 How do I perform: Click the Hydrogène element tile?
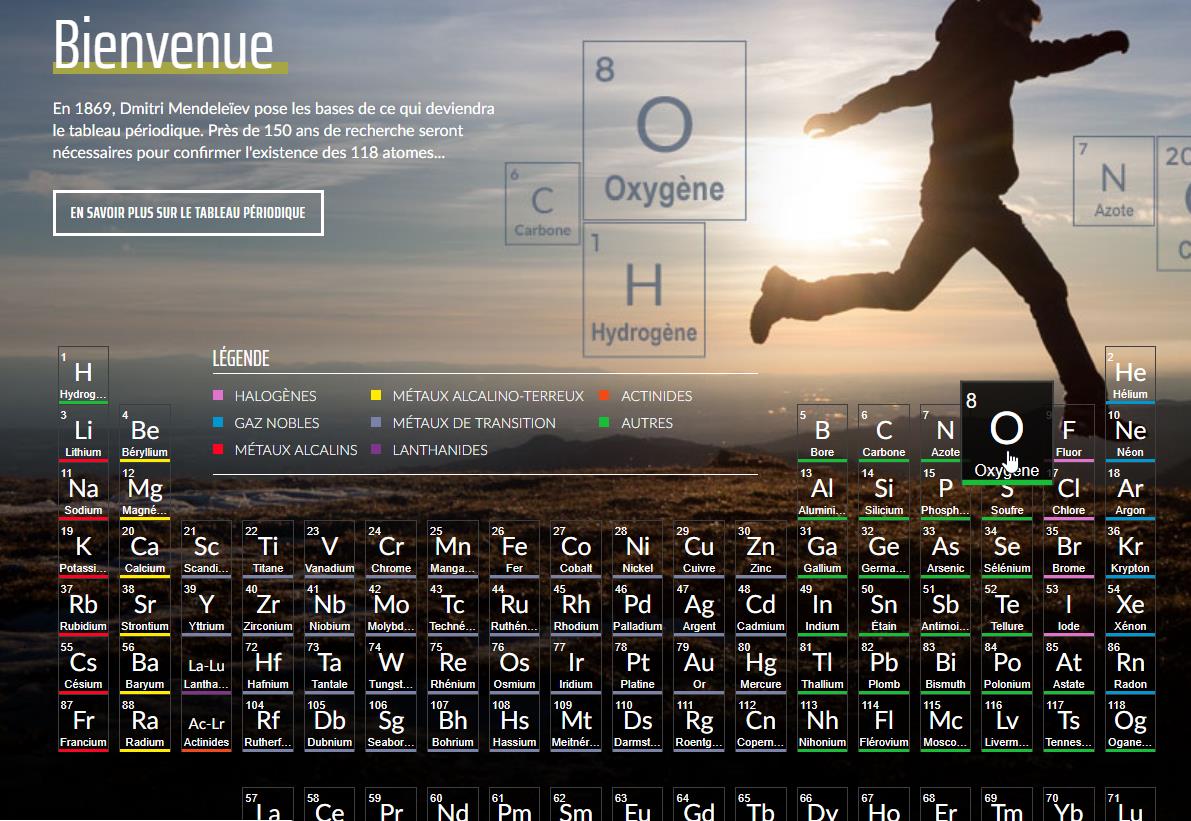pyautogui.click(x=83, y=375)
